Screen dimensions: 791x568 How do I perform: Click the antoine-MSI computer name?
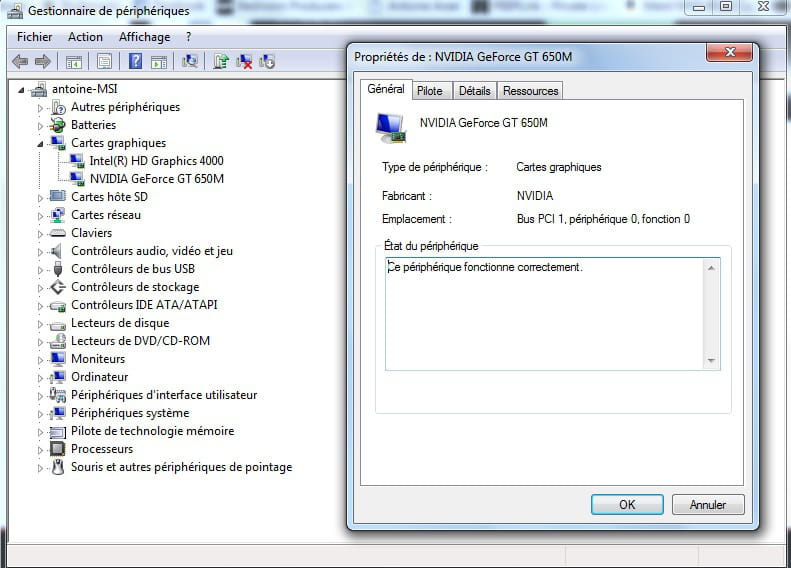[85, 89]
